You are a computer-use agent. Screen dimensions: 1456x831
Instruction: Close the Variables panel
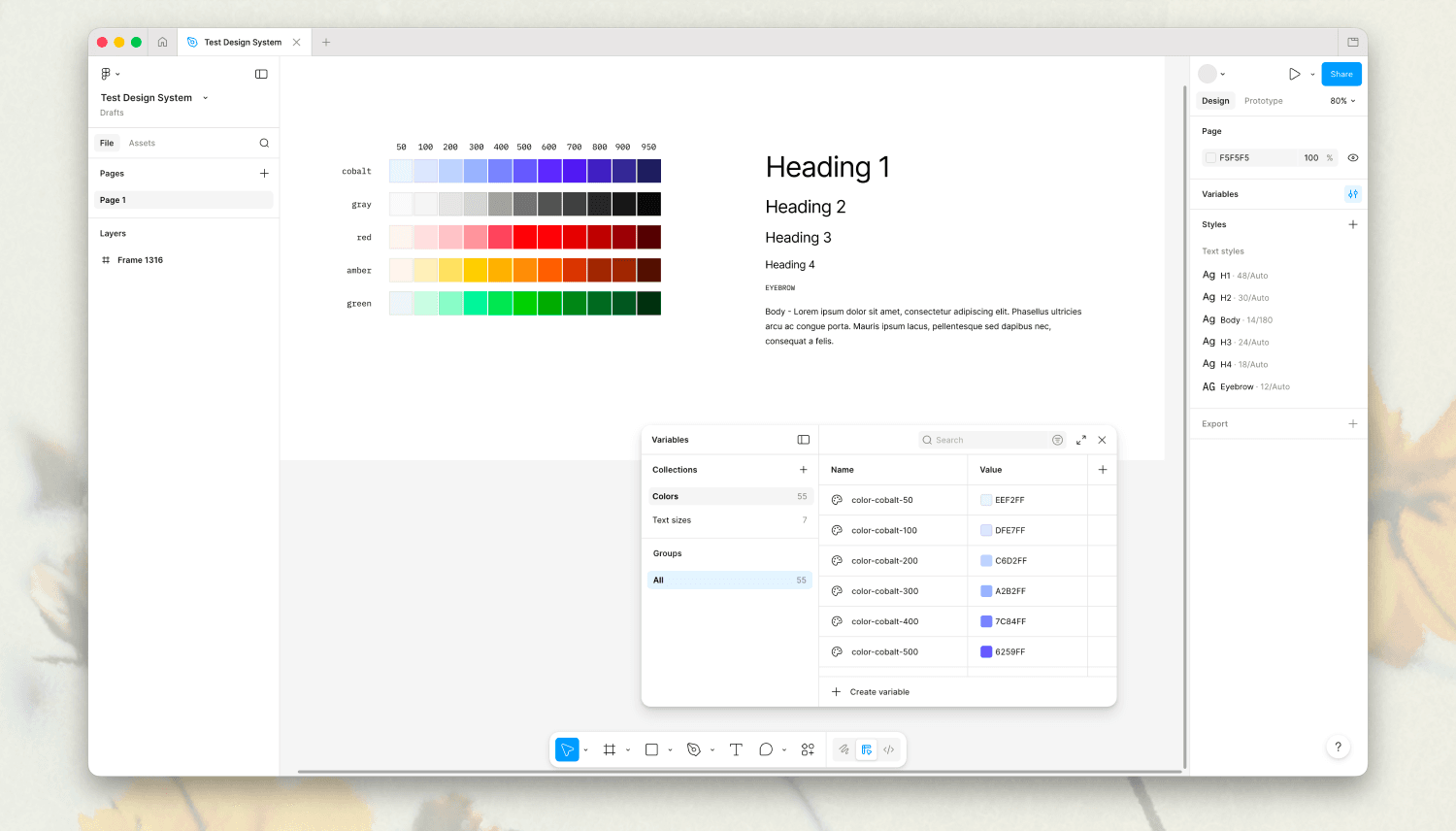(1102, 440)
